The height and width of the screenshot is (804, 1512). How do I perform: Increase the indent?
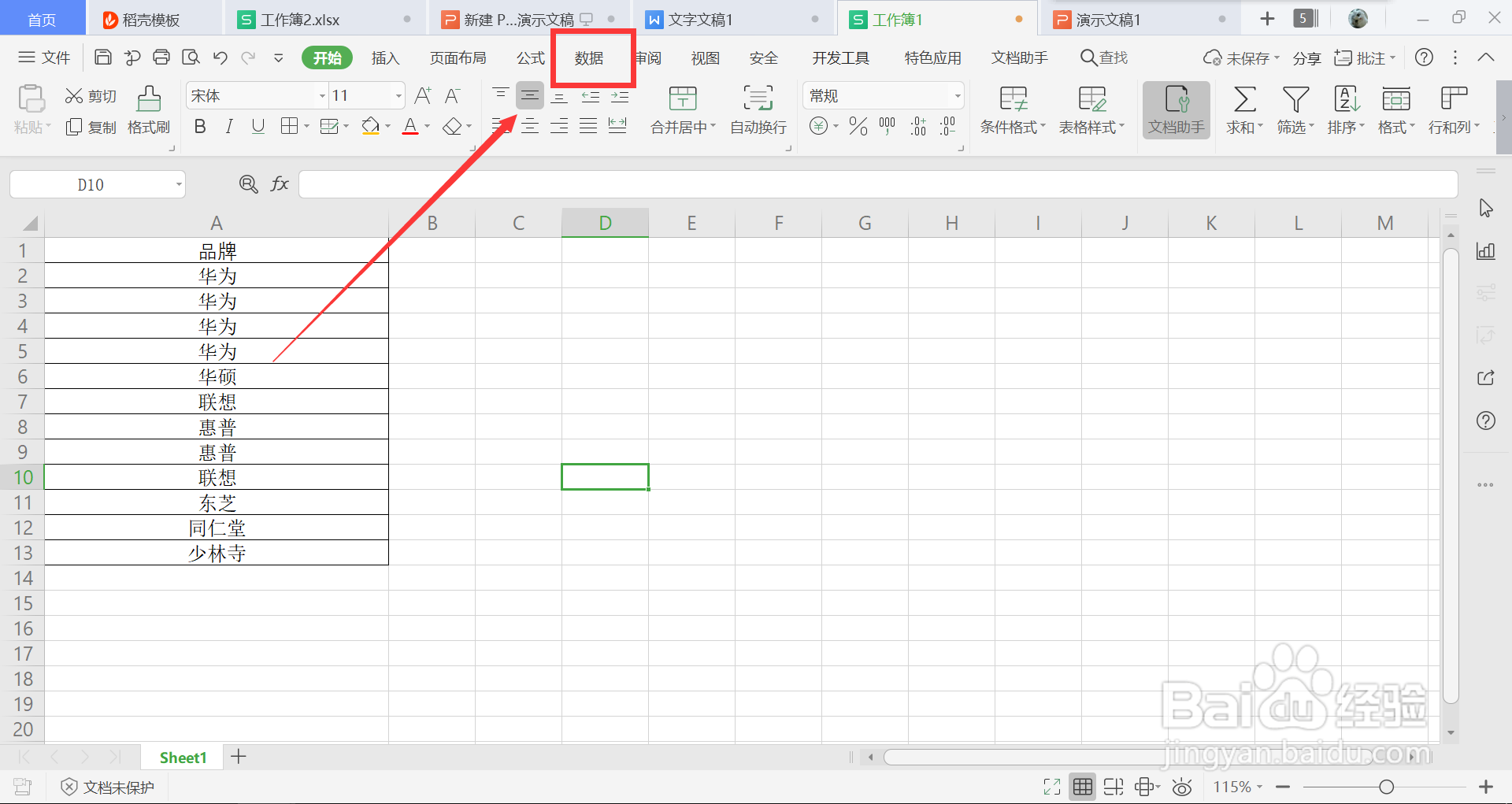pyautogui.click(x=620, y=96)
